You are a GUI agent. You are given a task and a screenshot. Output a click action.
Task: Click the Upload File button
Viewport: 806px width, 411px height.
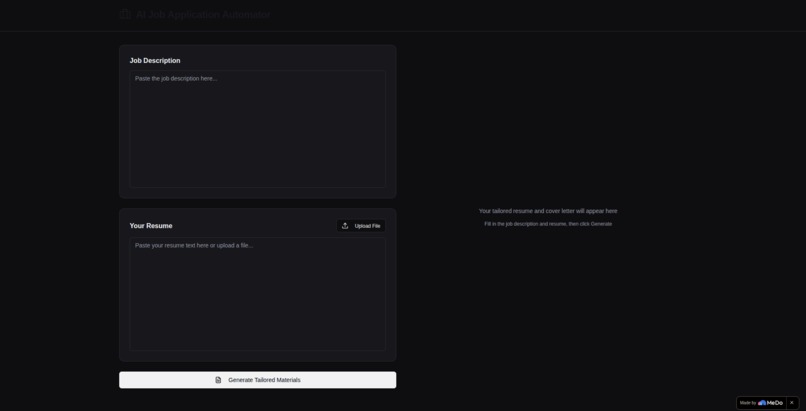361,226
